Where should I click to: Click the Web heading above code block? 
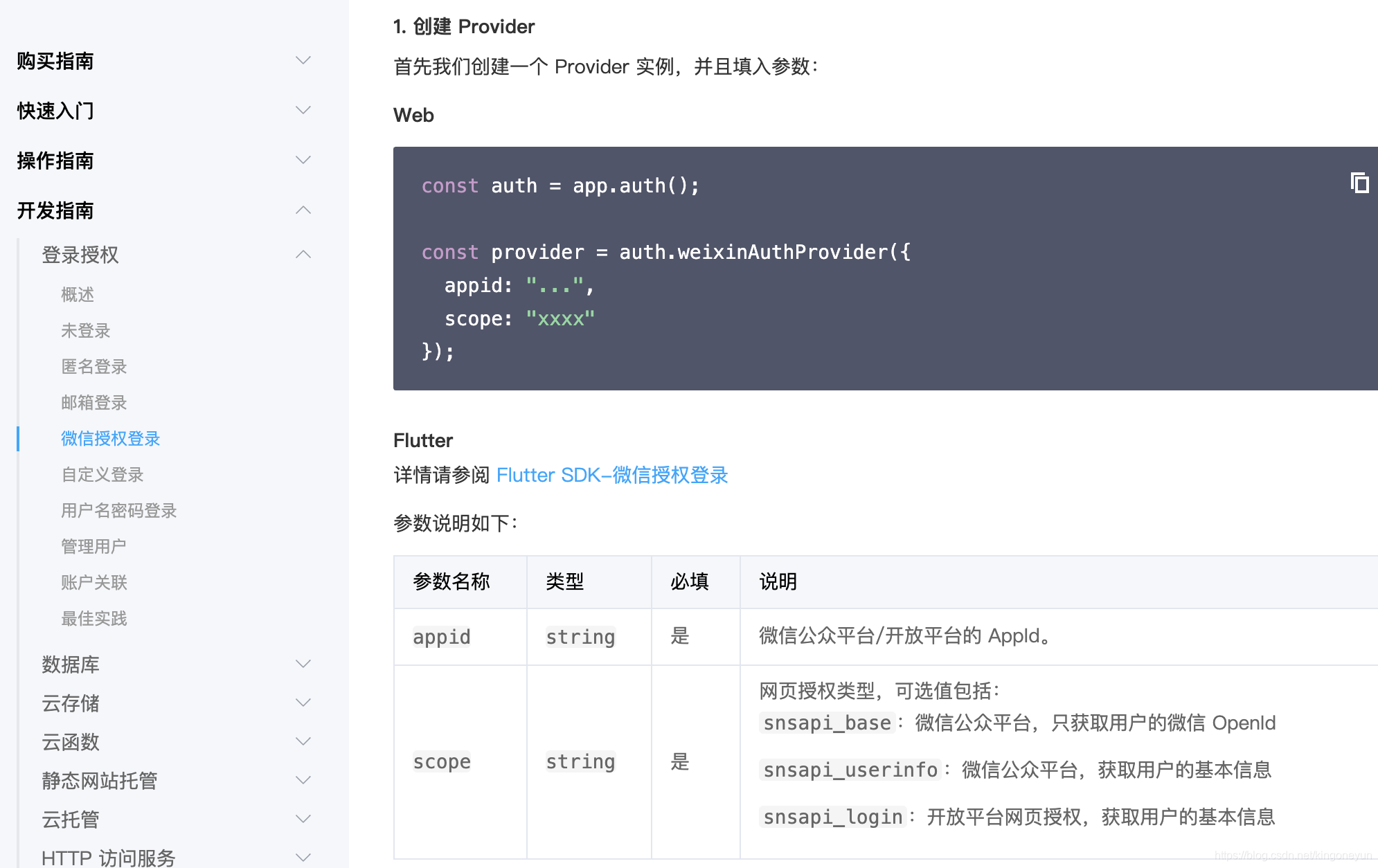click(x=413, y=115)
